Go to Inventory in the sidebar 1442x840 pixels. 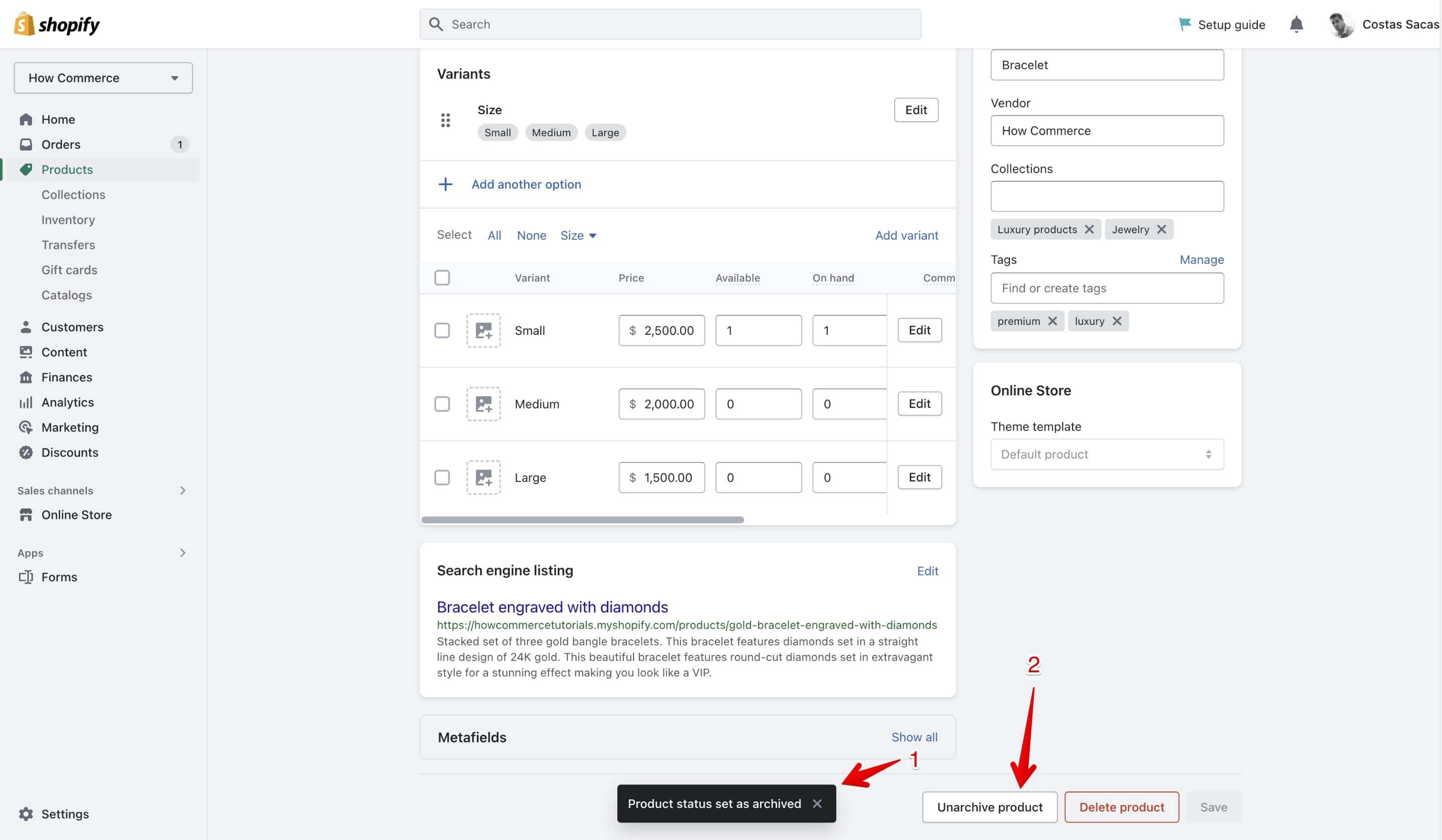pyautogui.click(x=68, y=220)
